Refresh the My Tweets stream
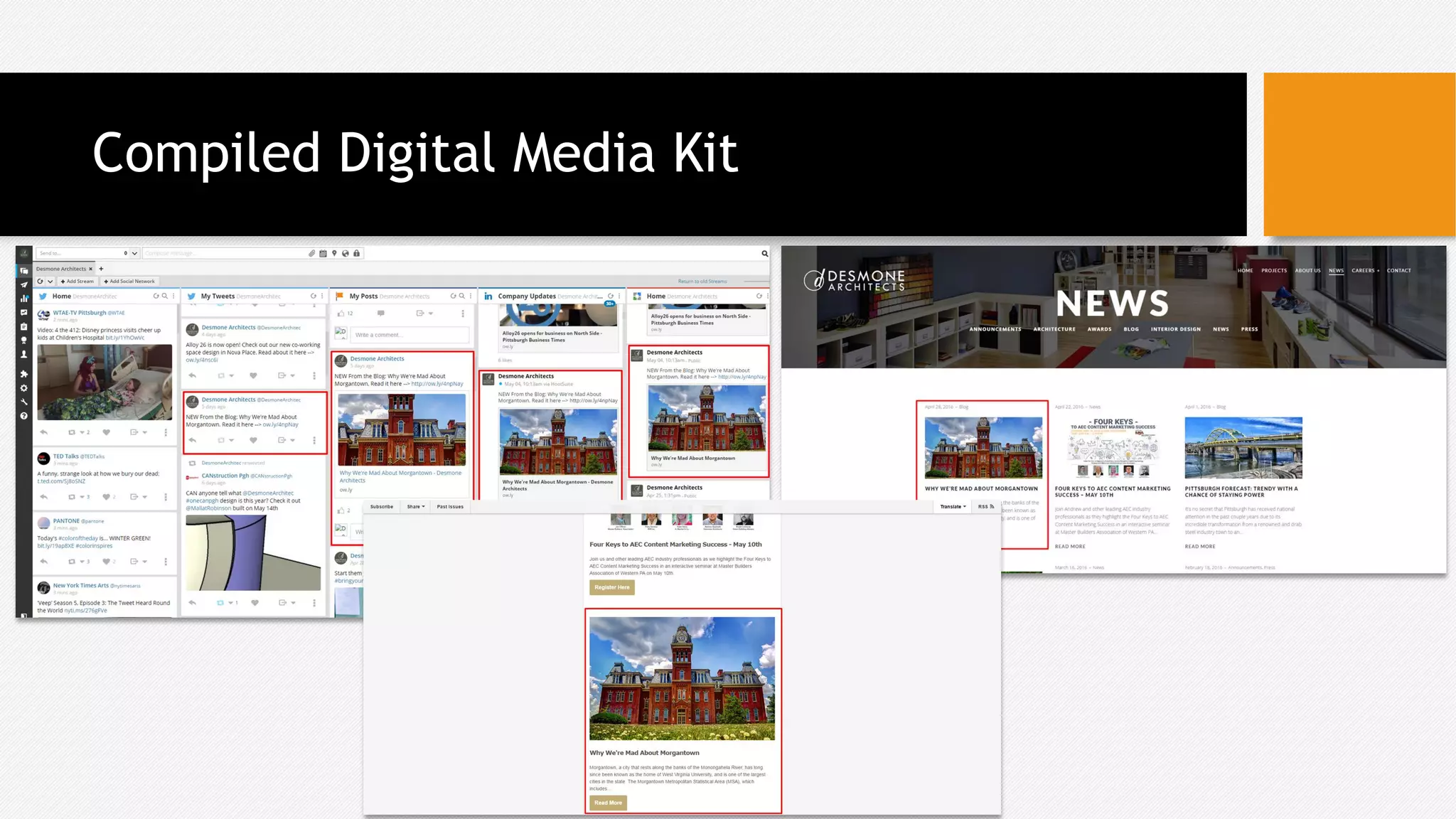Viewport: 1456px width, 819px height. tap(314, 296)
